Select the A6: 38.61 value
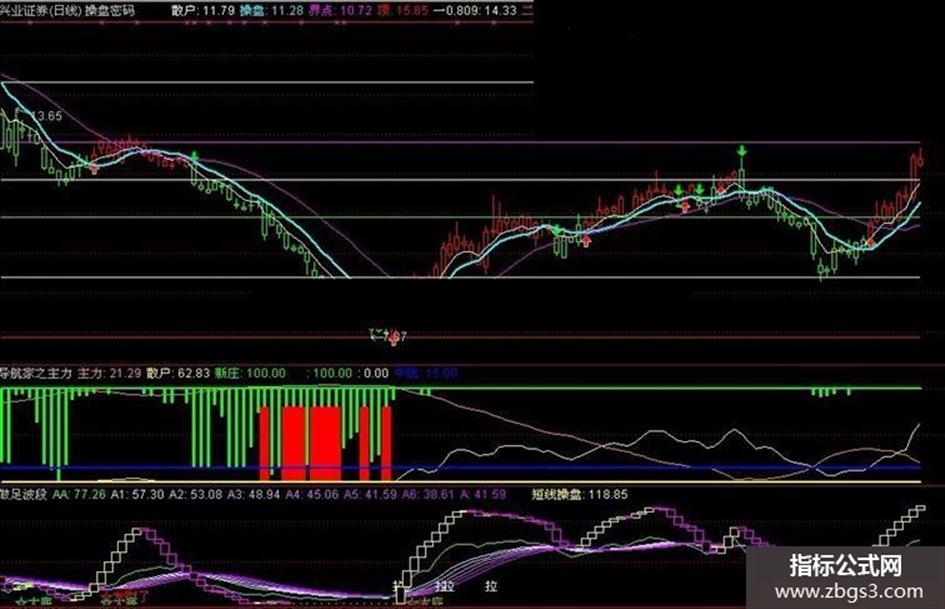 (429, 494)
